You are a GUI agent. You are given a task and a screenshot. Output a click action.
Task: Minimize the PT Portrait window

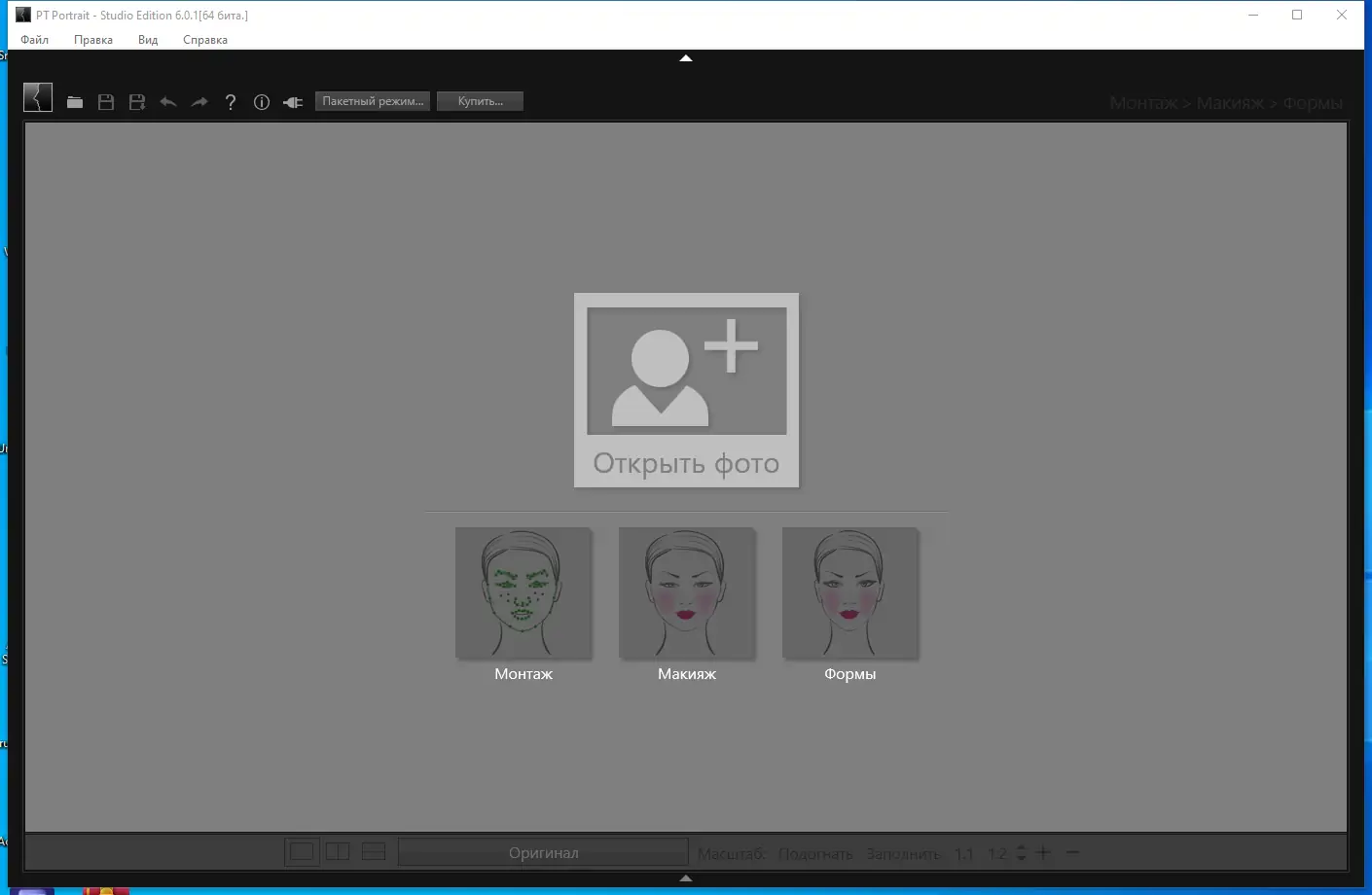click(x=1253, y=15)
